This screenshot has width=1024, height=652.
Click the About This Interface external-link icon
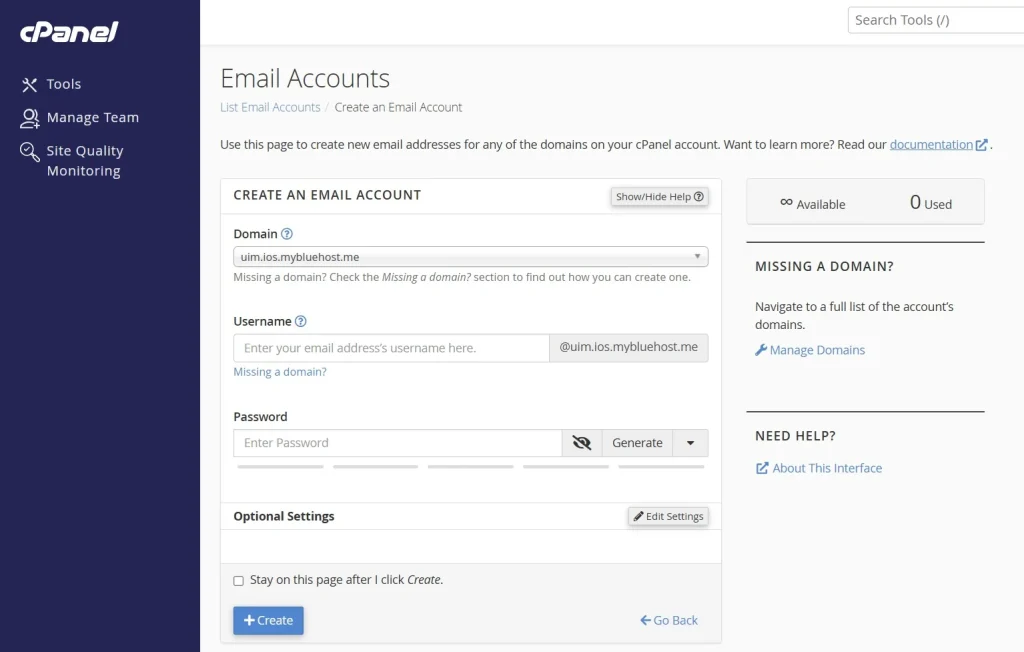pos(762,468)
